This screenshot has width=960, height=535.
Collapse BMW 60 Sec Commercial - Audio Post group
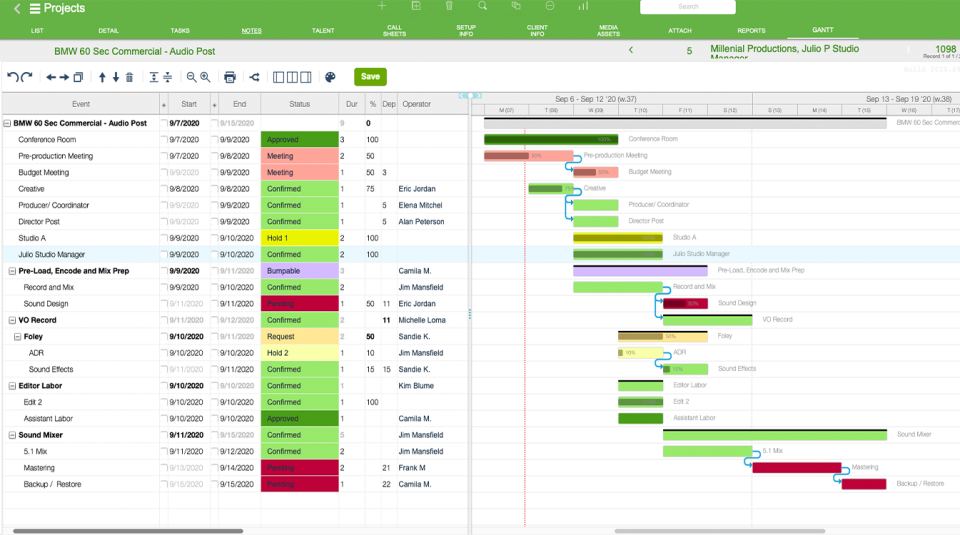coord(7,123)
